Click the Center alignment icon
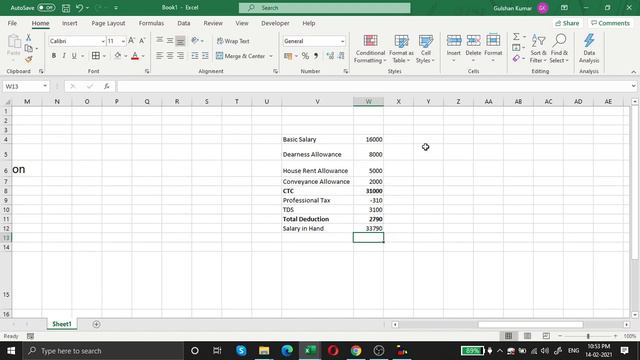Viewport: 640px width, 360px height. 170,56
